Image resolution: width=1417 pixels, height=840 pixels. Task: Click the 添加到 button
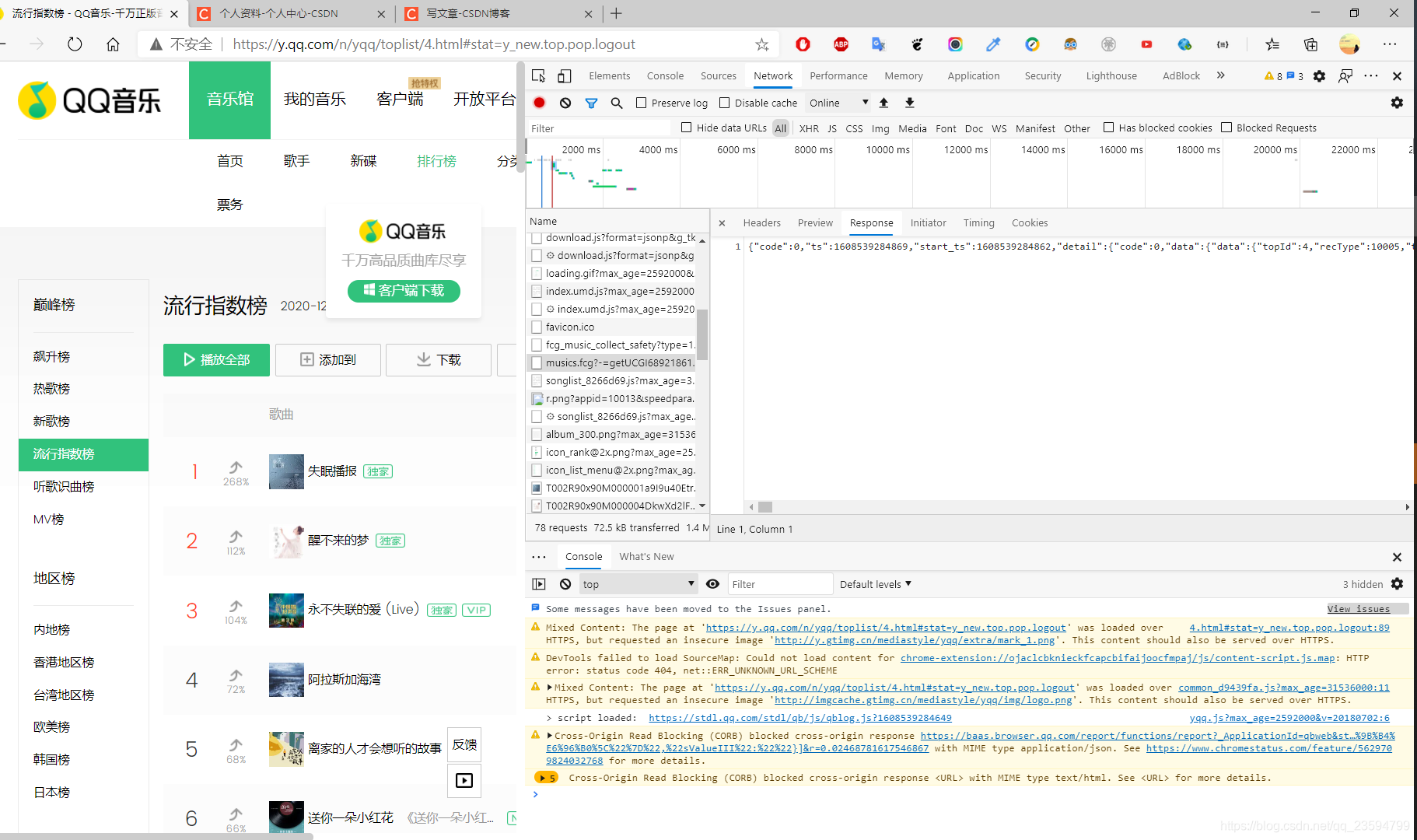(x=327, y=359)
